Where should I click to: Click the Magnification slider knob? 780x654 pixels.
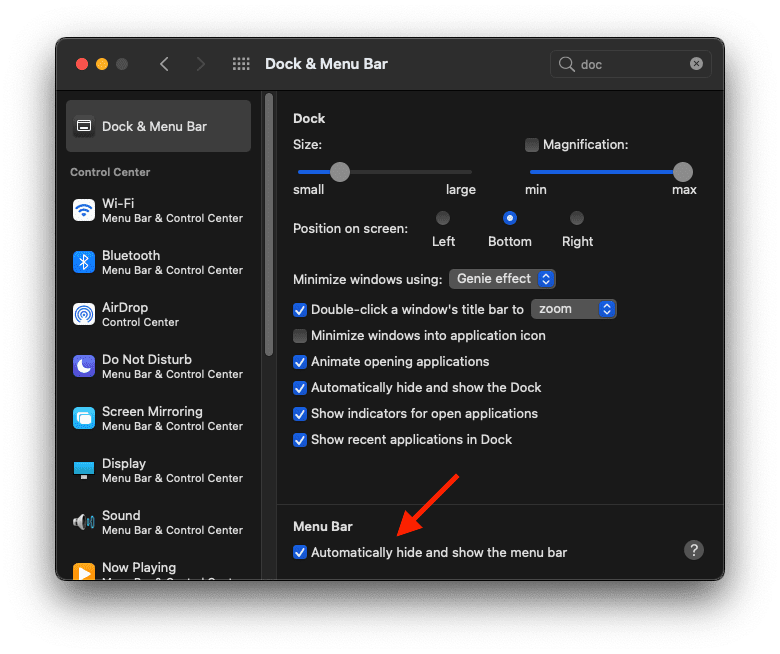[x=682, y=172]
